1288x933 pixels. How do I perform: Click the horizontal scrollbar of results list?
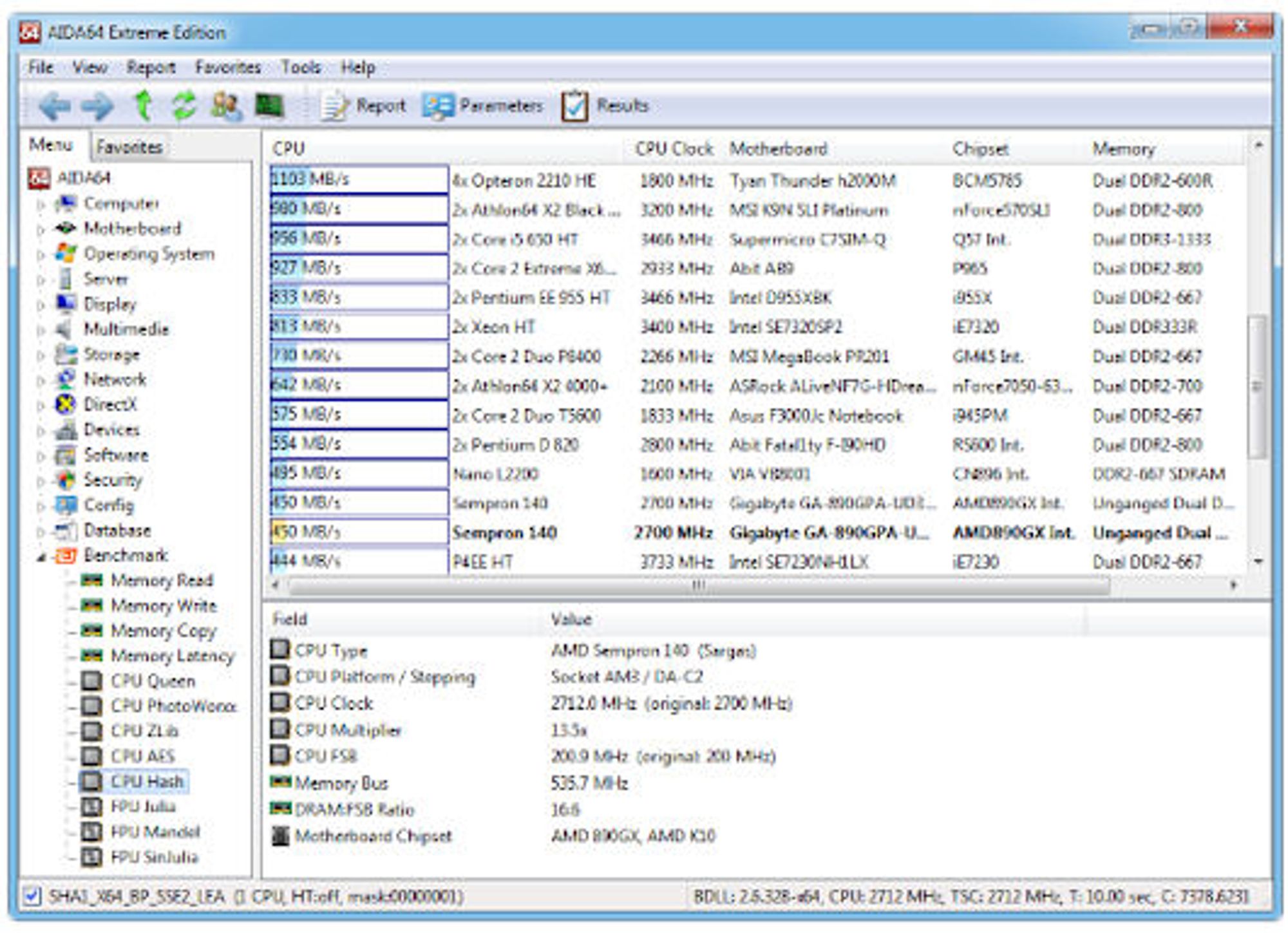[x=699, y=585]
